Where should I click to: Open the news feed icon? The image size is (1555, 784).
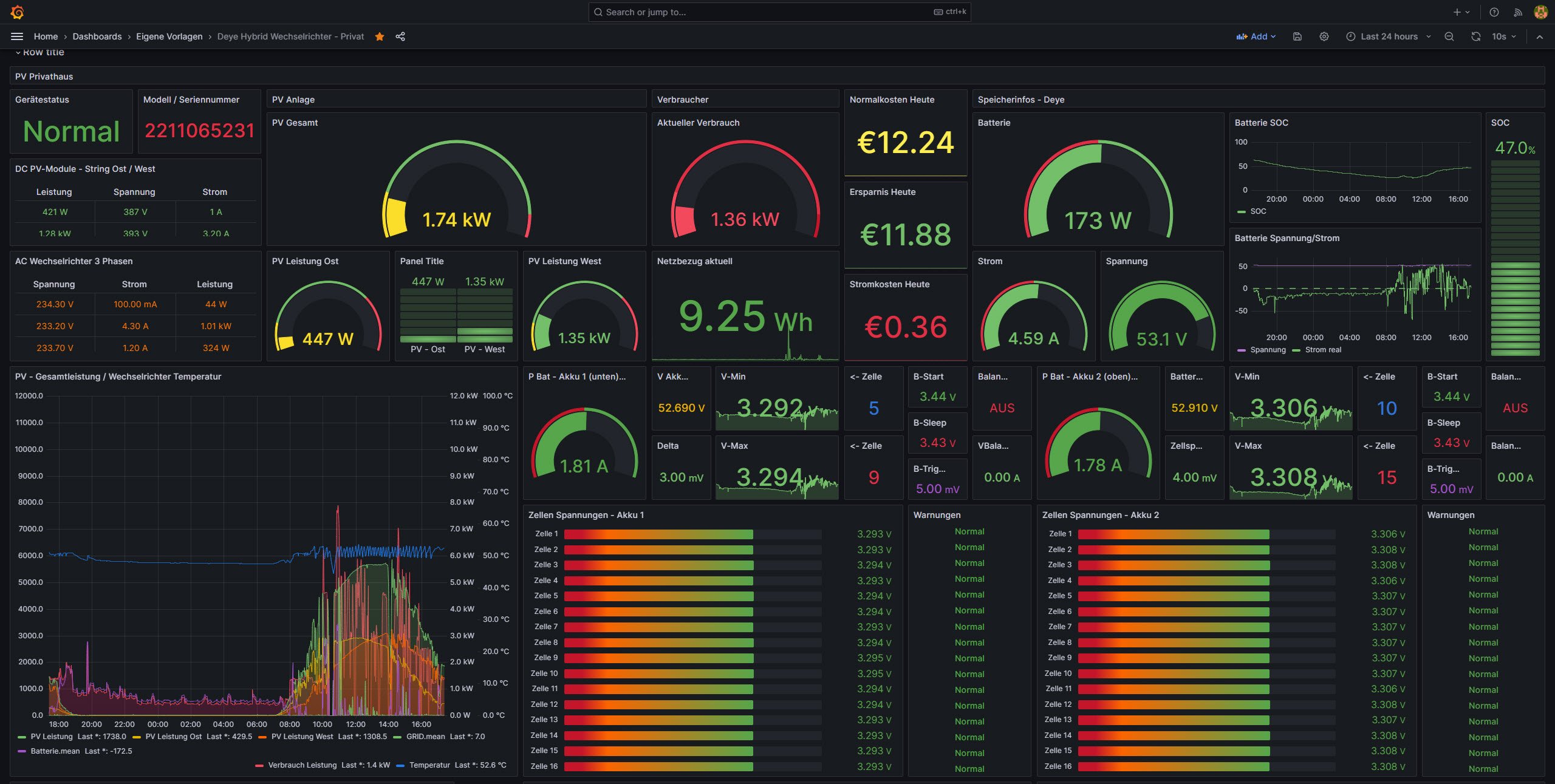point(1517,12)
